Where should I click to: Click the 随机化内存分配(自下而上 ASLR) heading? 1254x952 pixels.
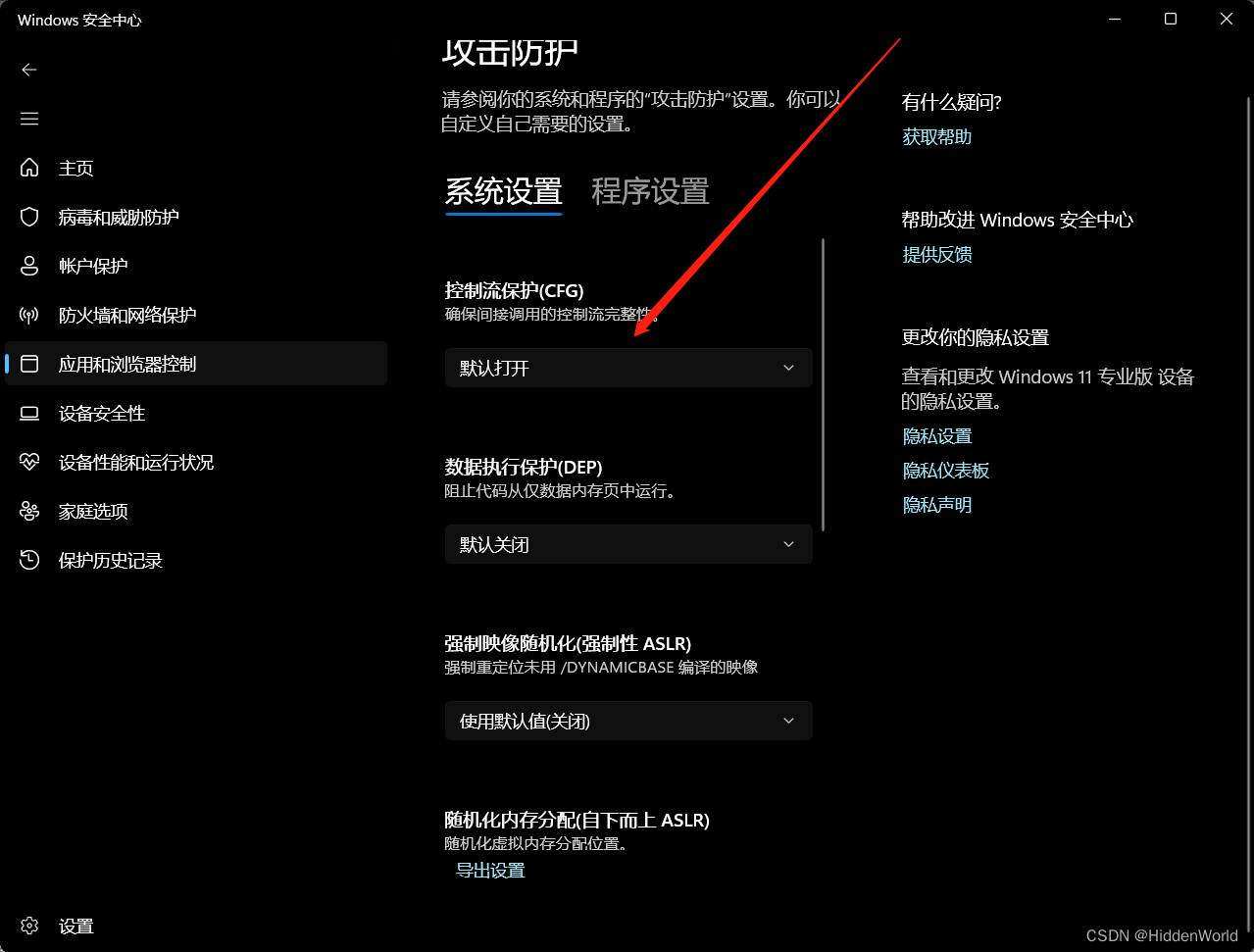(577, 820)
